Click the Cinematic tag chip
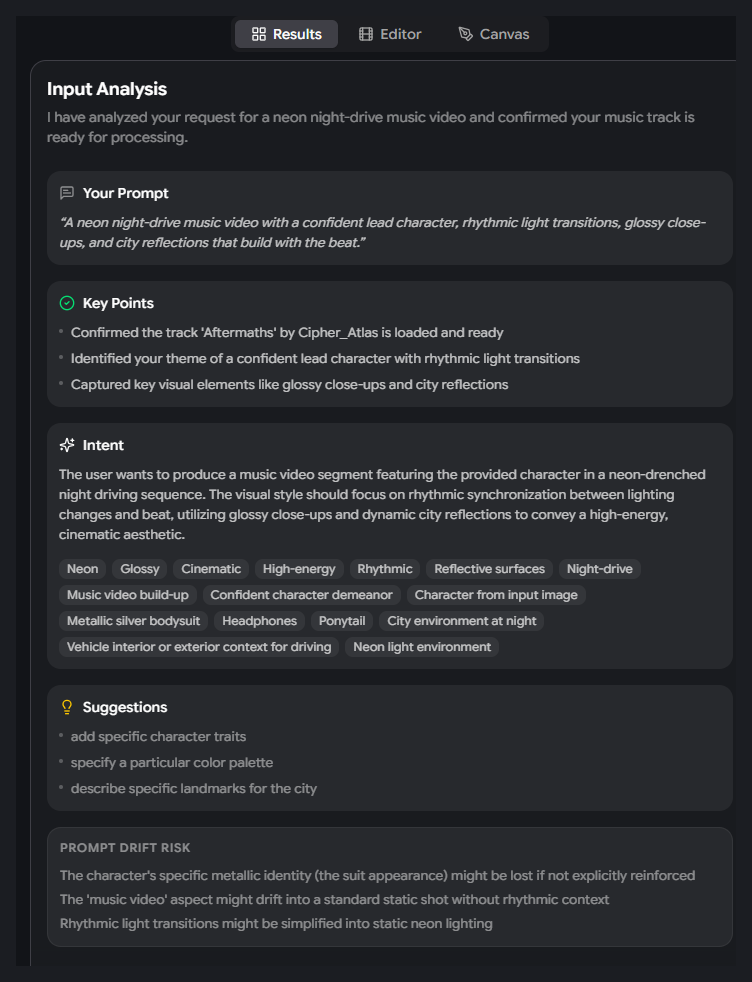752x982 pixels. click(x=211, y=569)
